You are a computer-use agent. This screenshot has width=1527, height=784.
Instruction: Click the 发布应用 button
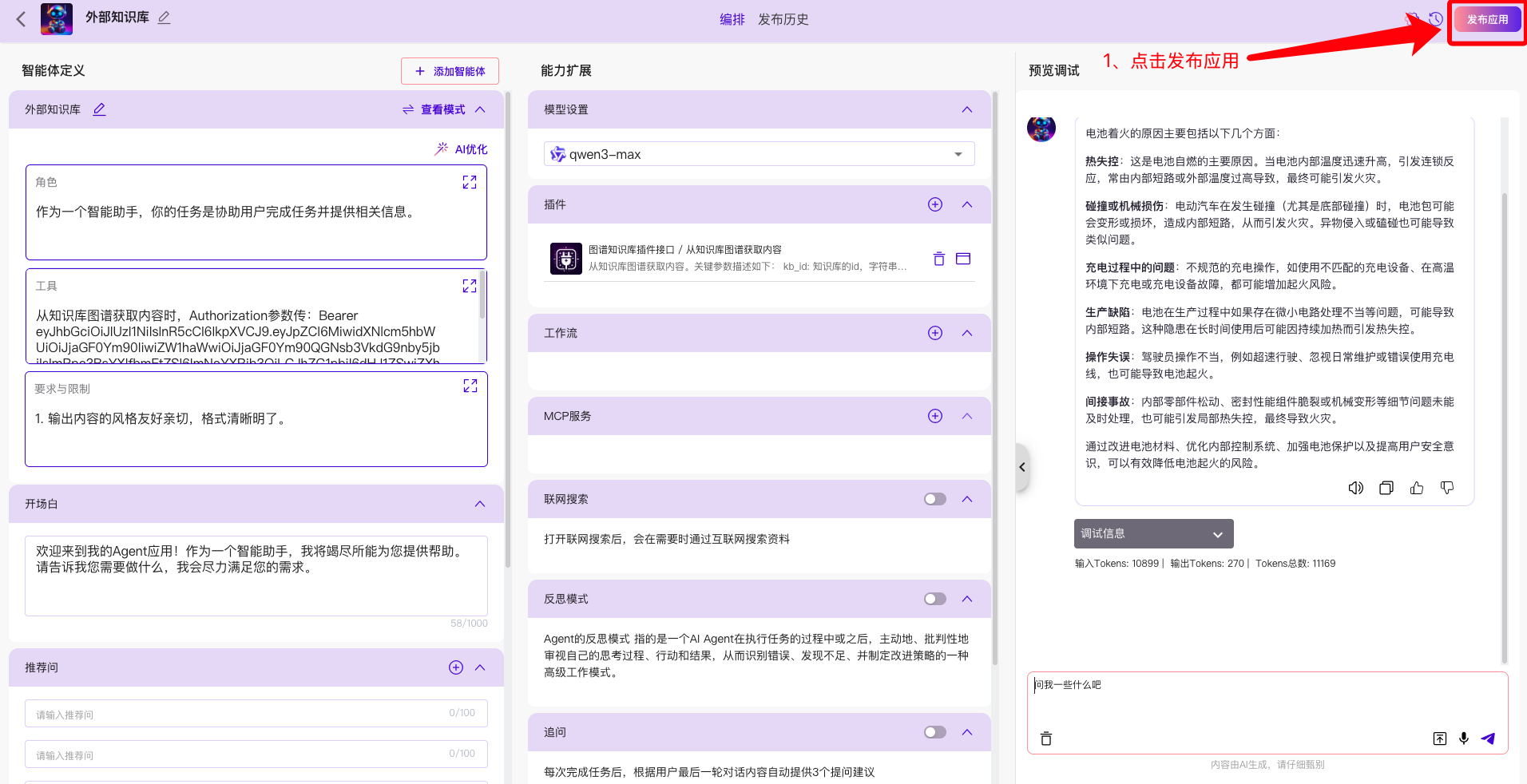tap(1487, 20)
